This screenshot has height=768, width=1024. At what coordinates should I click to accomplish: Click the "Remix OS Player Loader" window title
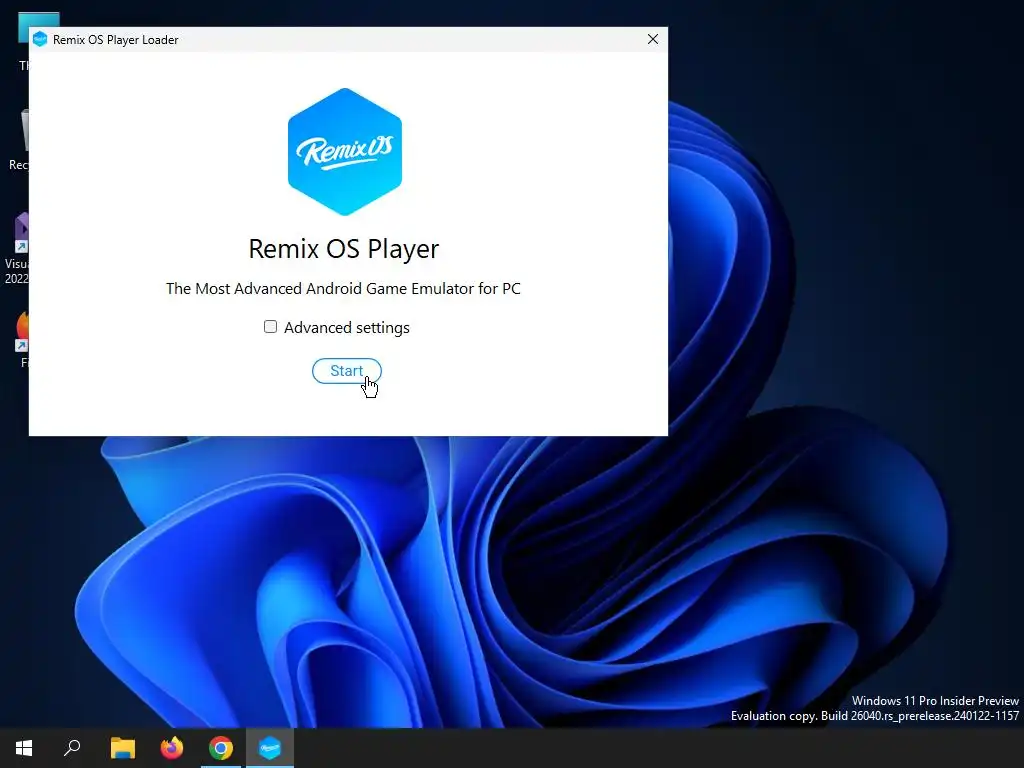click(116, 40)
